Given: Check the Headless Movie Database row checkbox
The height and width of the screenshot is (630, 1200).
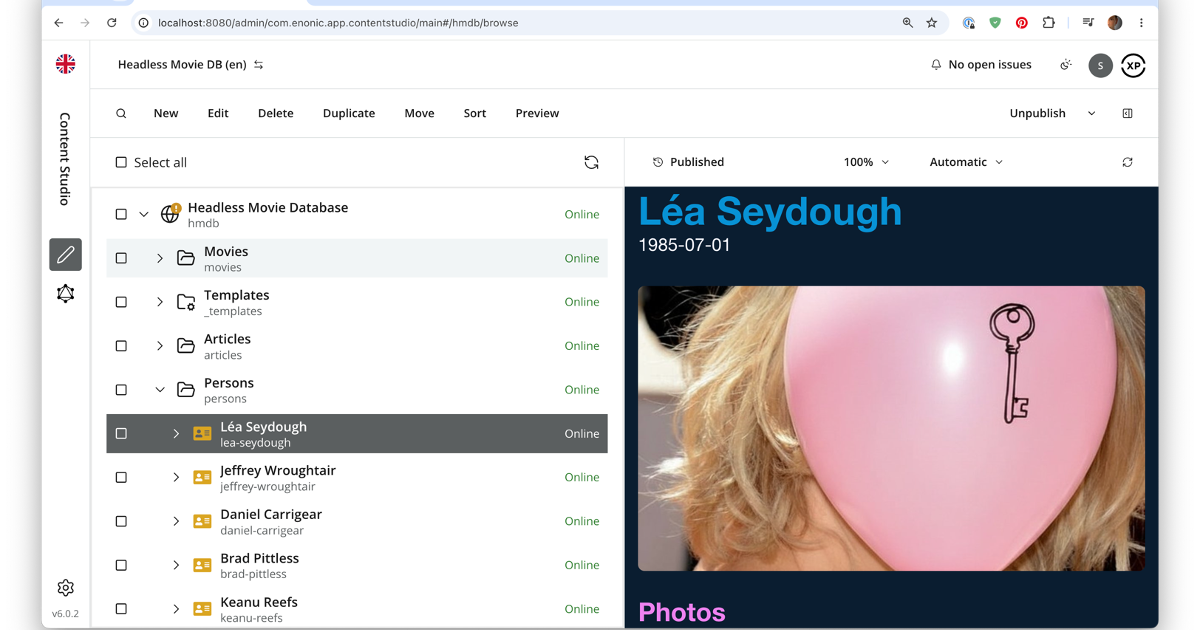Looking at the screenshot, I should coord(121,214).
